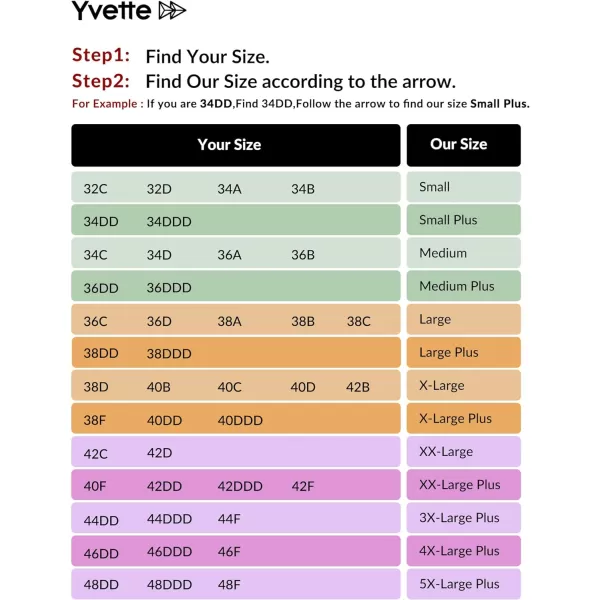Image resolution: width=600 pixels, height=600 pixels.
Task: Select the 32C size cell
Action: [96, 189]
